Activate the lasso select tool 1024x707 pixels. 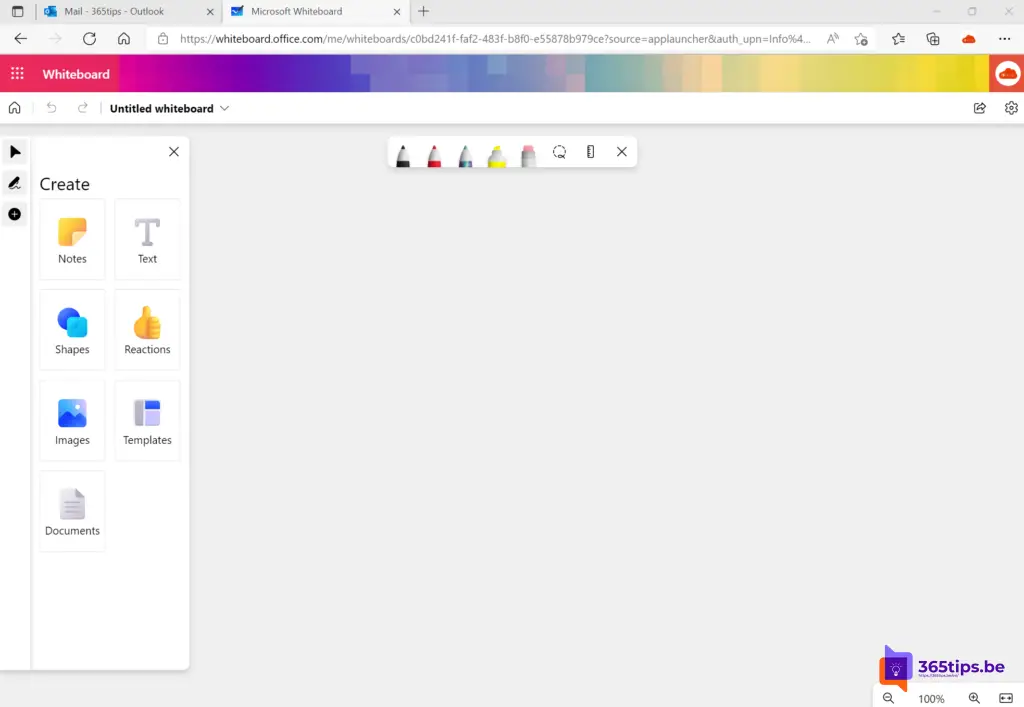(x=560, y=152)
